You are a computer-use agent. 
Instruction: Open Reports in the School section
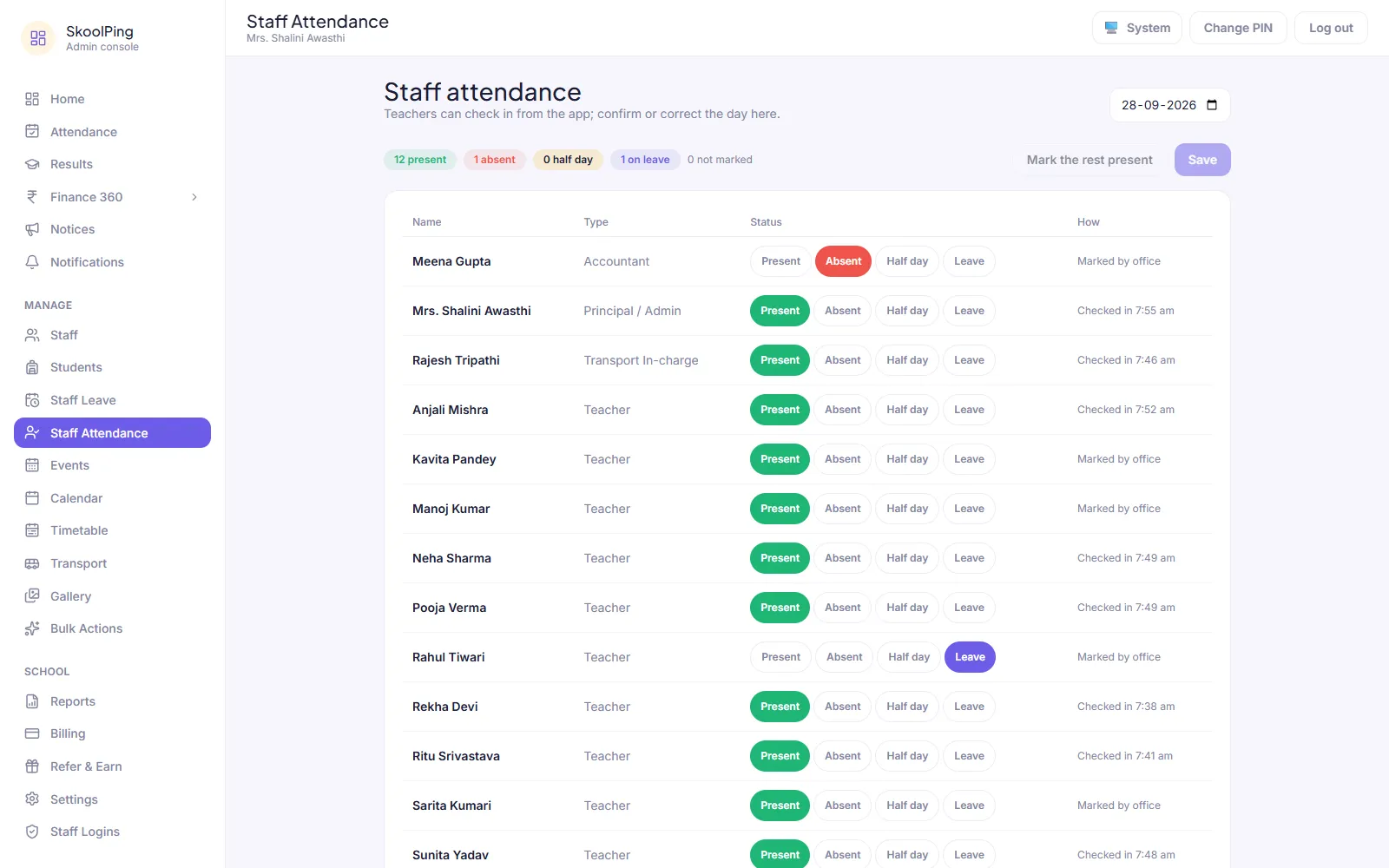[x=112, y=701]
